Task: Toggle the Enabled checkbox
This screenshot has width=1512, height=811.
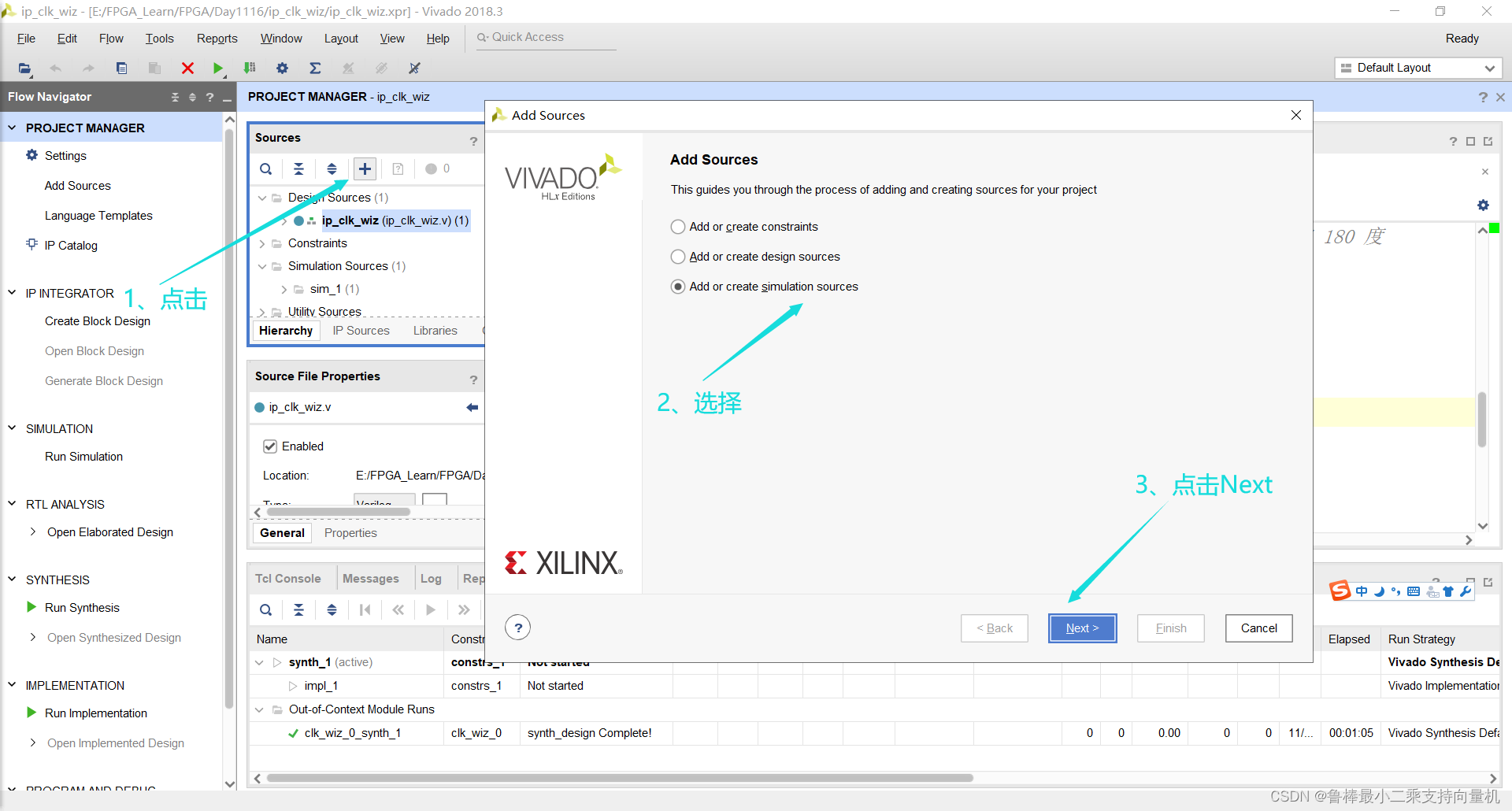Action: (x=270, y=446)
